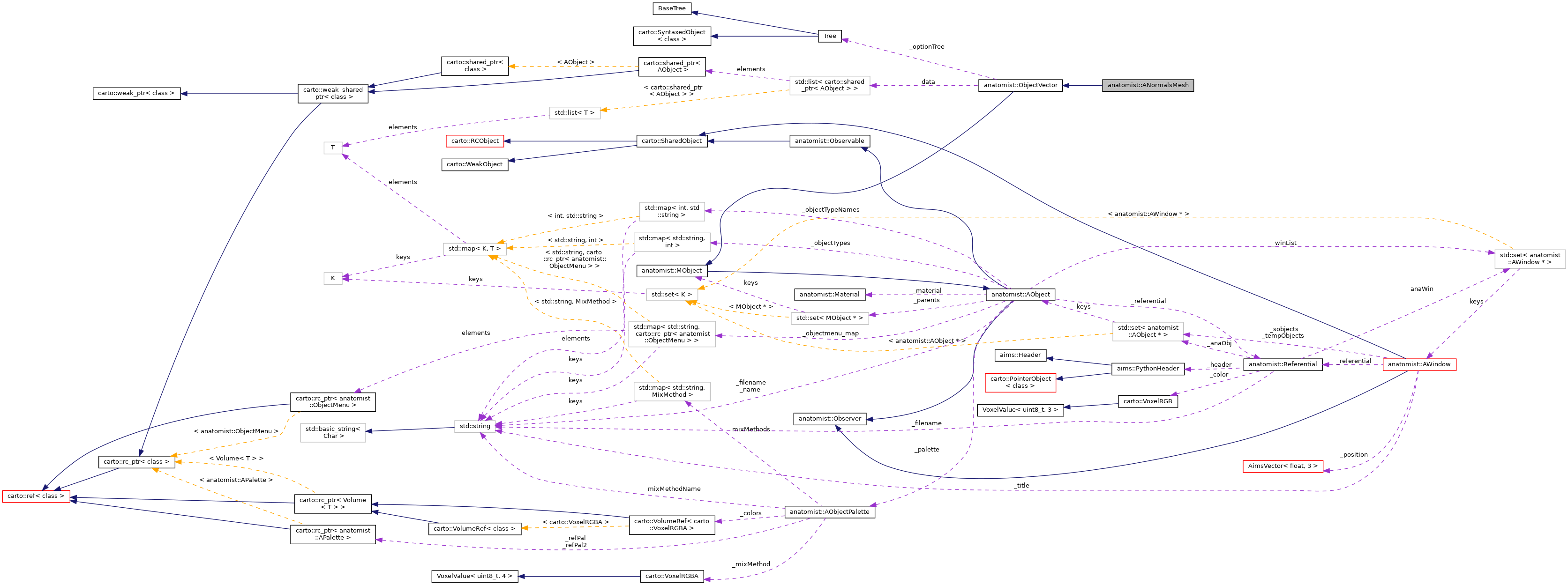
Task: Select anatomist::Observable node
Action: pos(830,141)
